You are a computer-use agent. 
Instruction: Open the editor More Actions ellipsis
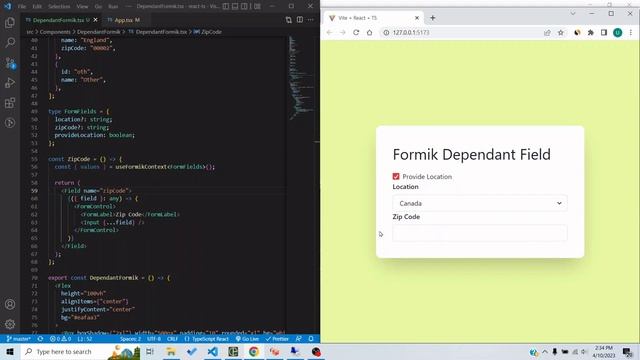click(x=311, y=20)
